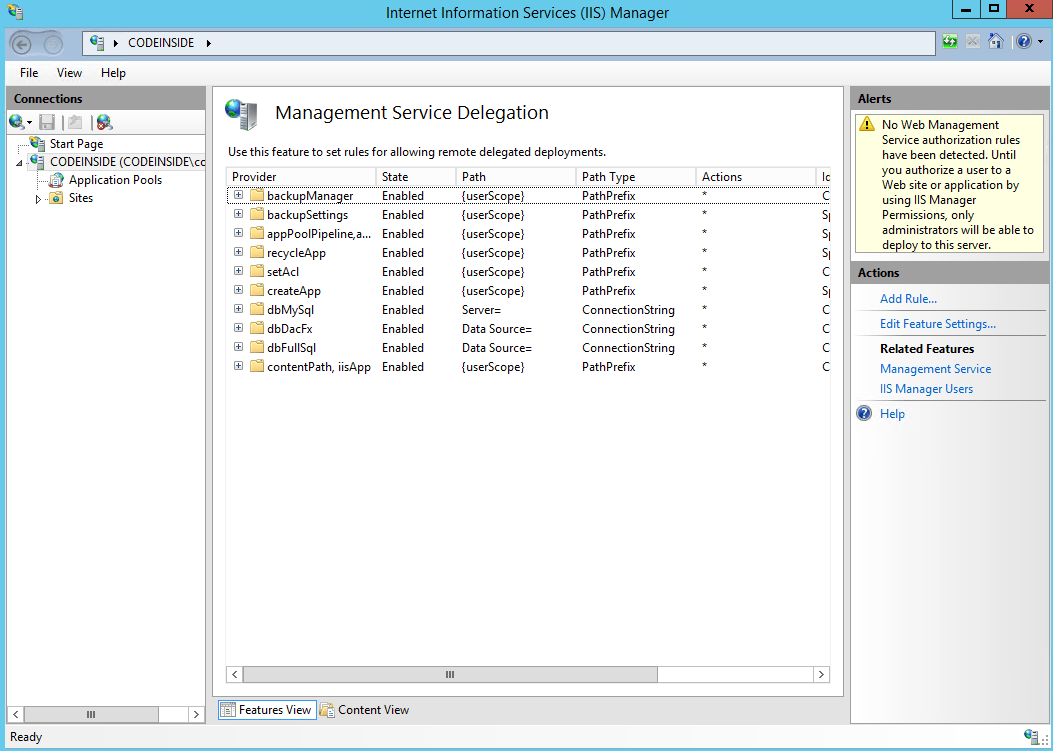Screen dimensions: 1053x751
Task: Click the status bar connection icon
Action: [x=1032, y=736]
